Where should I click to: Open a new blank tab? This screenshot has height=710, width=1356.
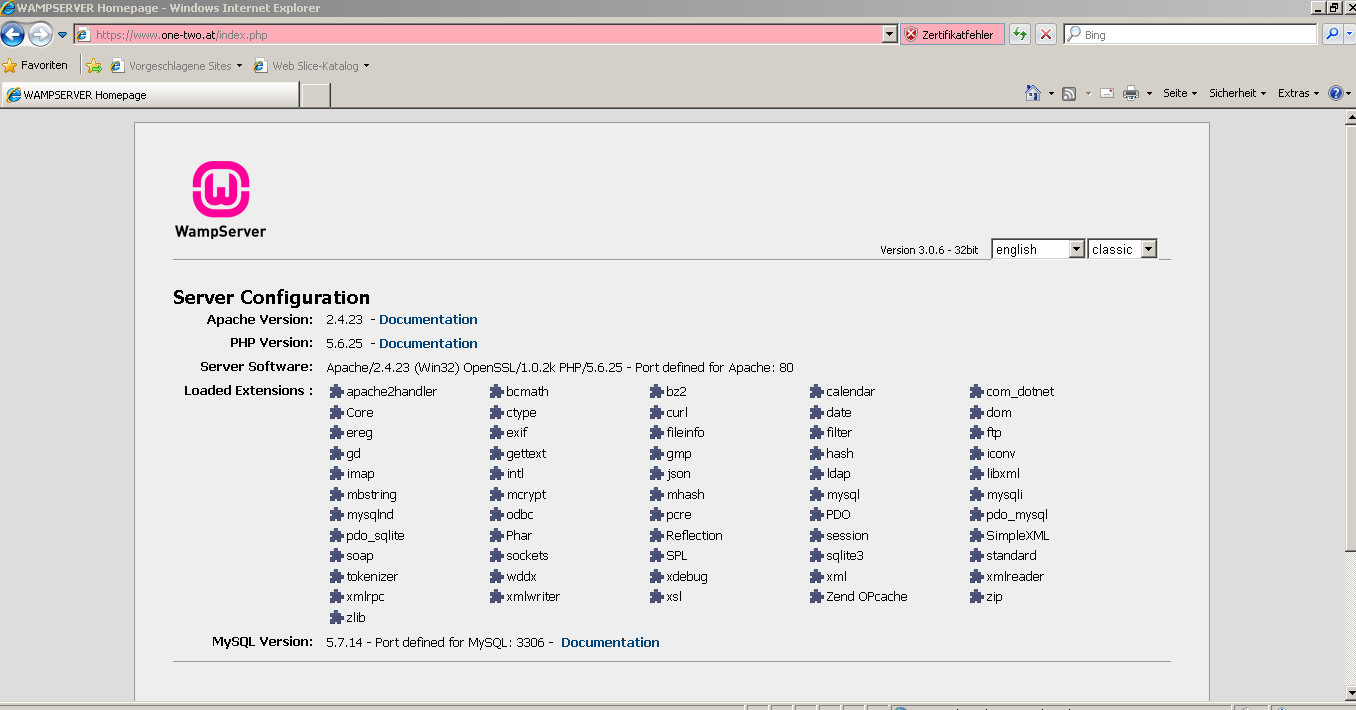(315, 95)
